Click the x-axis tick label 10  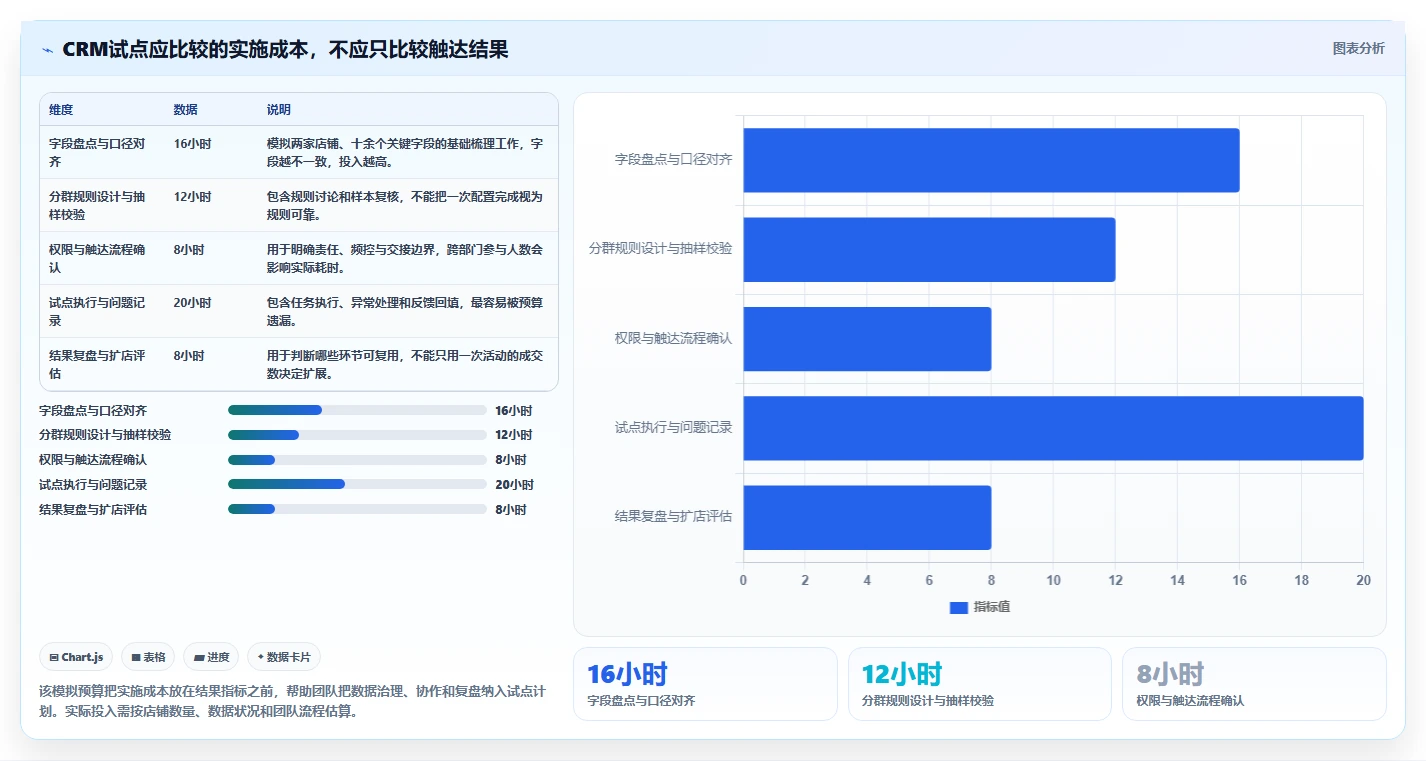(x=1053, y=581)
